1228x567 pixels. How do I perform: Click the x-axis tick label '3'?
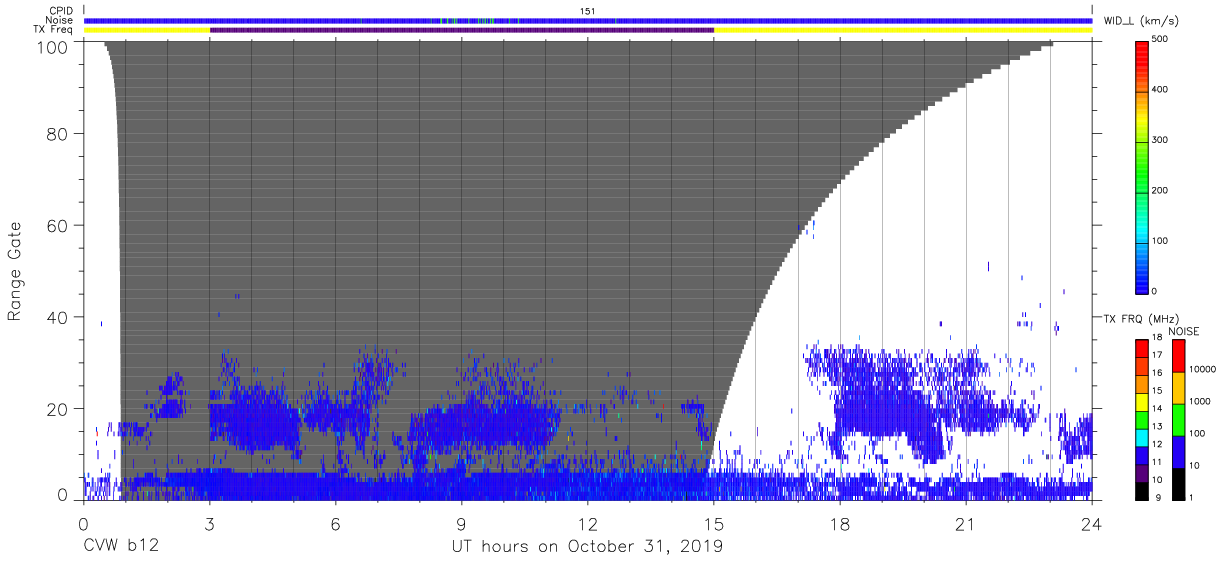[x=209, y=523]
